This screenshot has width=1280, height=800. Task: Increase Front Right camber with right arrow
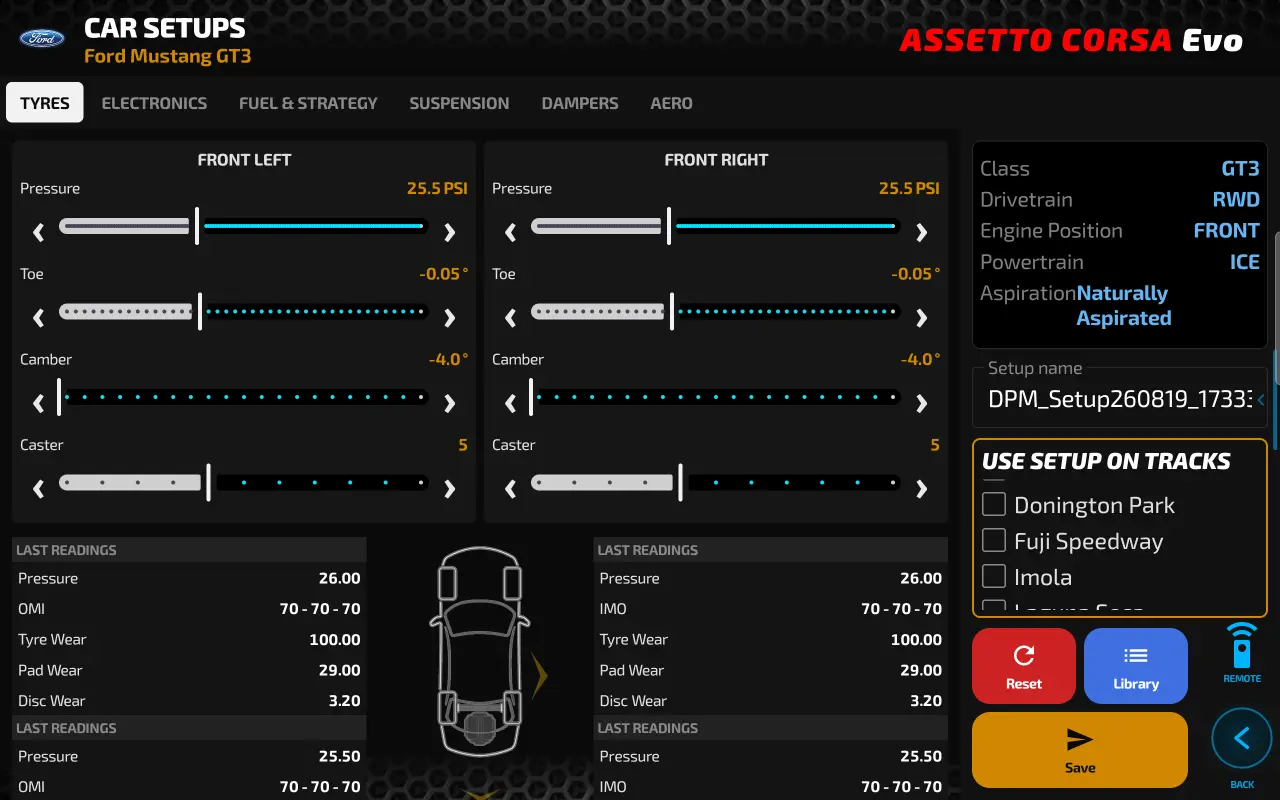click(x=921, y=404)
